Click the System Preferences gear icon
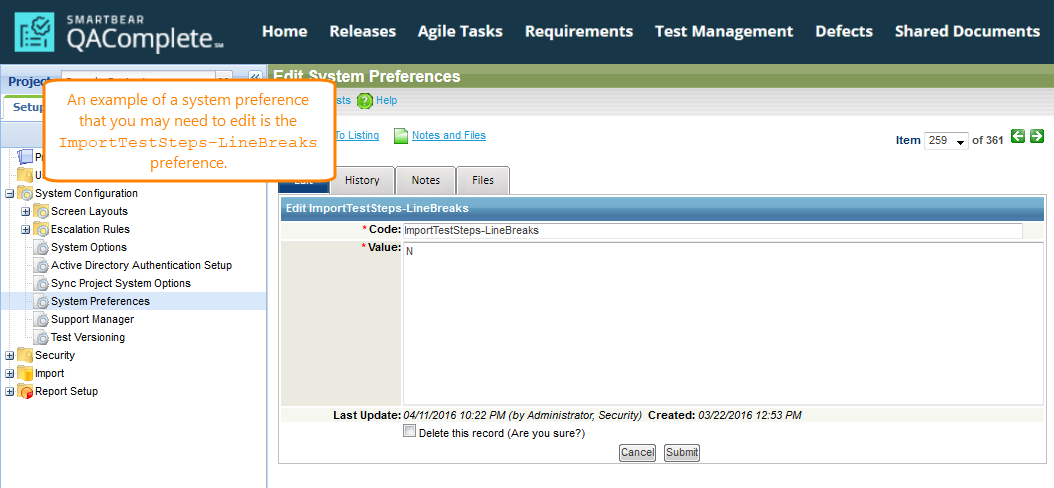The width and height of the screenshot is (1054, 488). [x=42, y=302]
